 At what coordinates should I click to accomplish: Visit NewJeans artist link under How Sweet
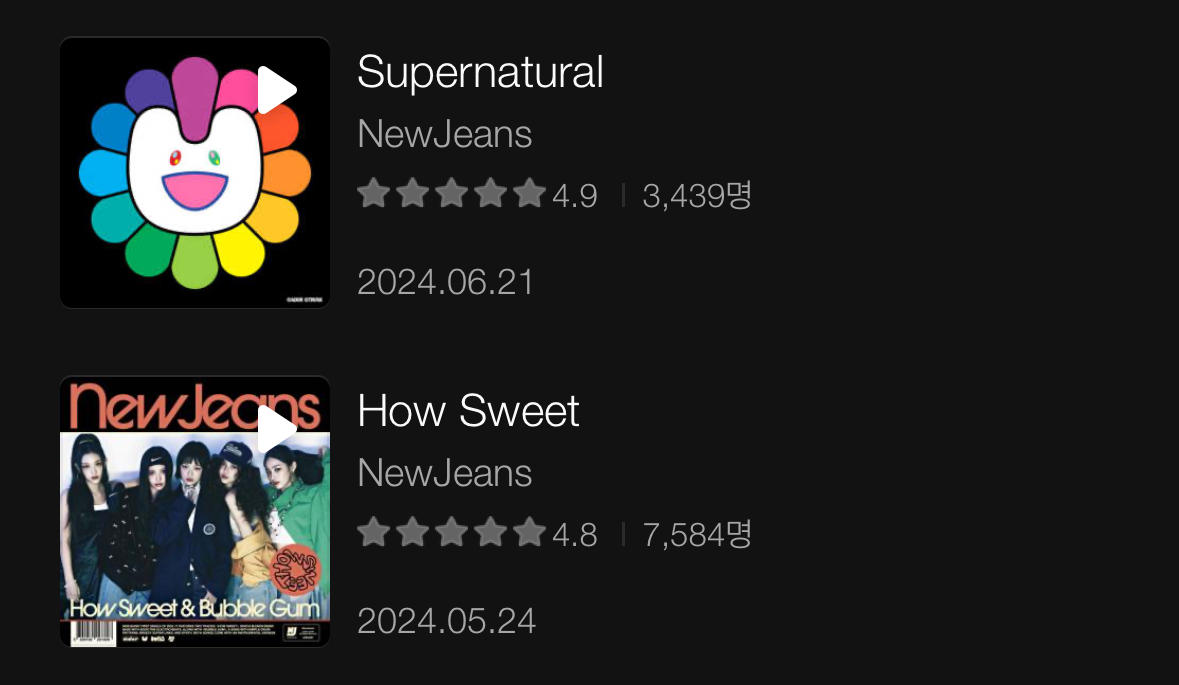pos(444,473)
